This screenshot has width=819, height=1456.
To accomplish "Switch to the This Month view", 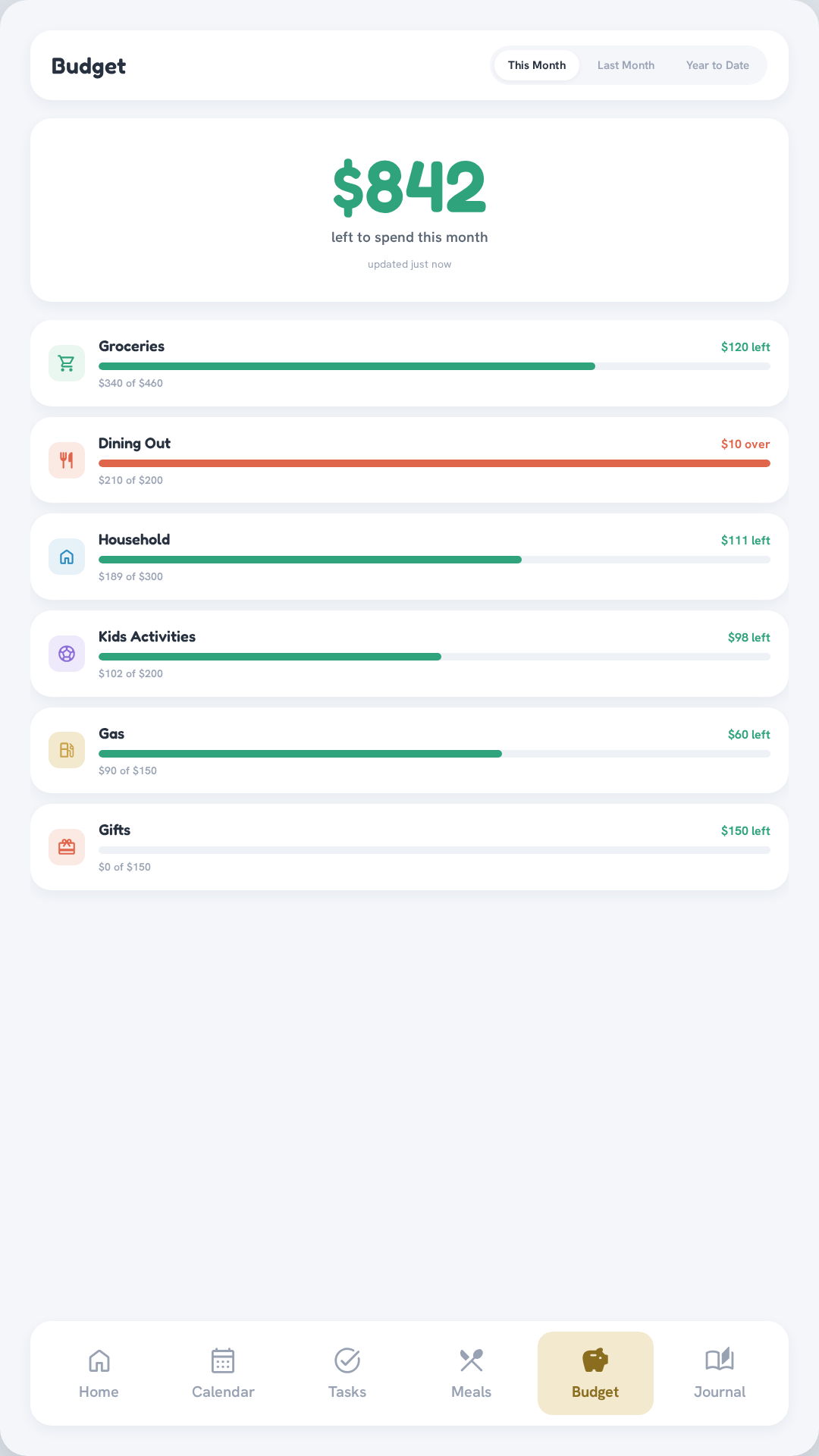I will 537,65.
